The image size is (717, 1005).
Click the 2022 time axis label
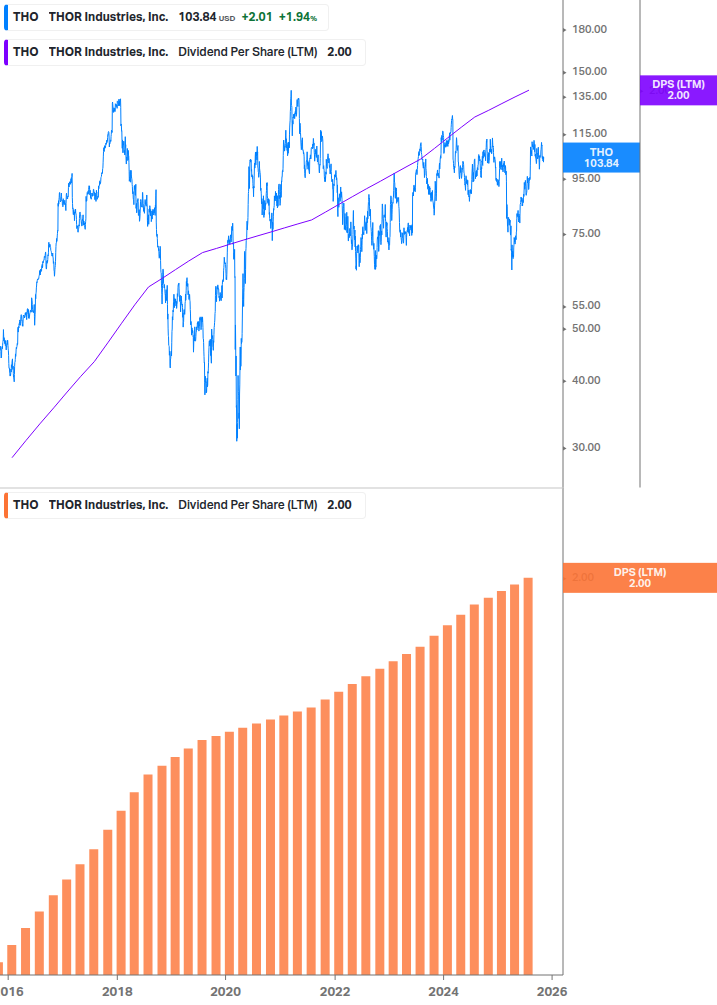coord(334,992)
